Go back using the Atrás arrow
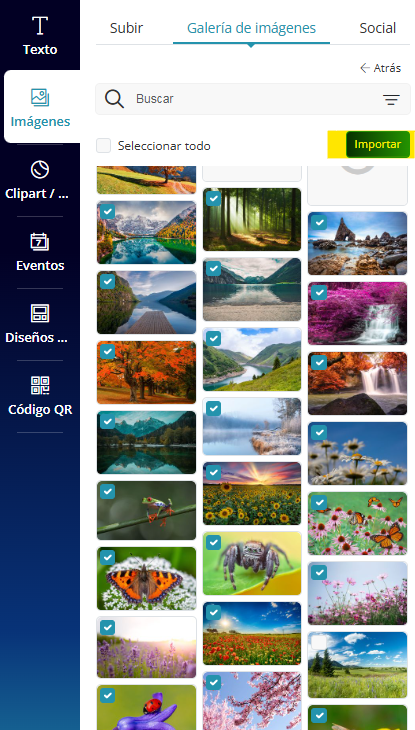415x730 pixels. 381,68
